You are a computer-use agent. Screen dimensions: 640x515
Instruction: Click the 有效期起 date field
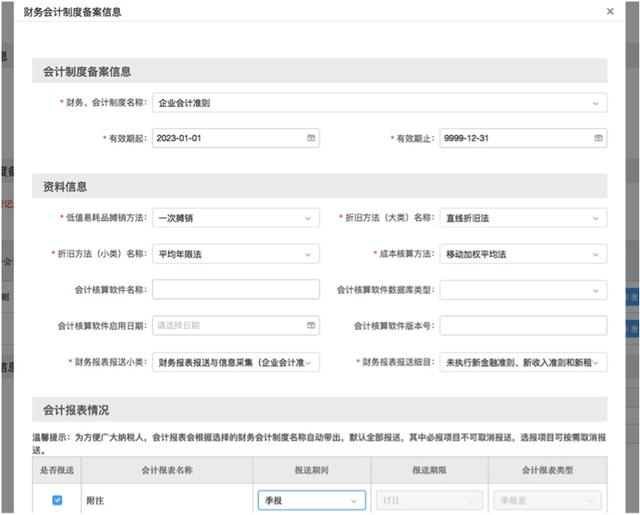tap(236, 138)
